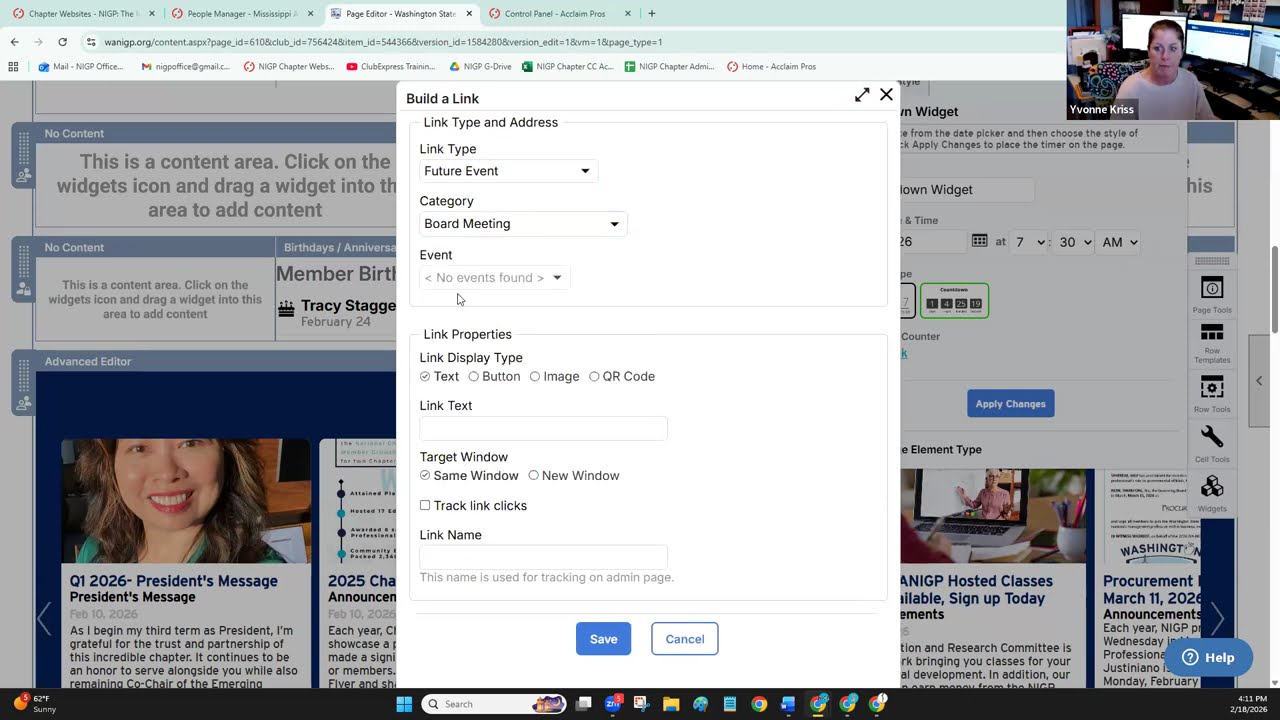
Task: Open nigpoffice@gmail bookmark
Action: [x=186, y=67]
